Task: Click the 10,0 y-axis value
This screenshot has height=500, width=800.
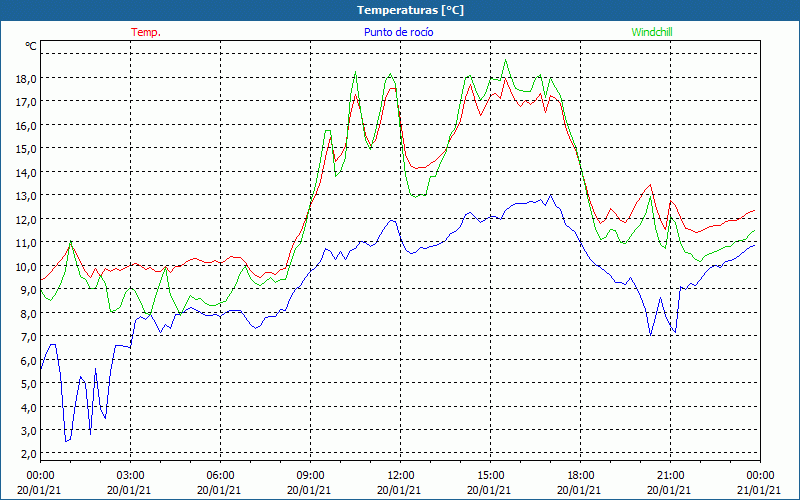Action: click(x=27, y=266)
